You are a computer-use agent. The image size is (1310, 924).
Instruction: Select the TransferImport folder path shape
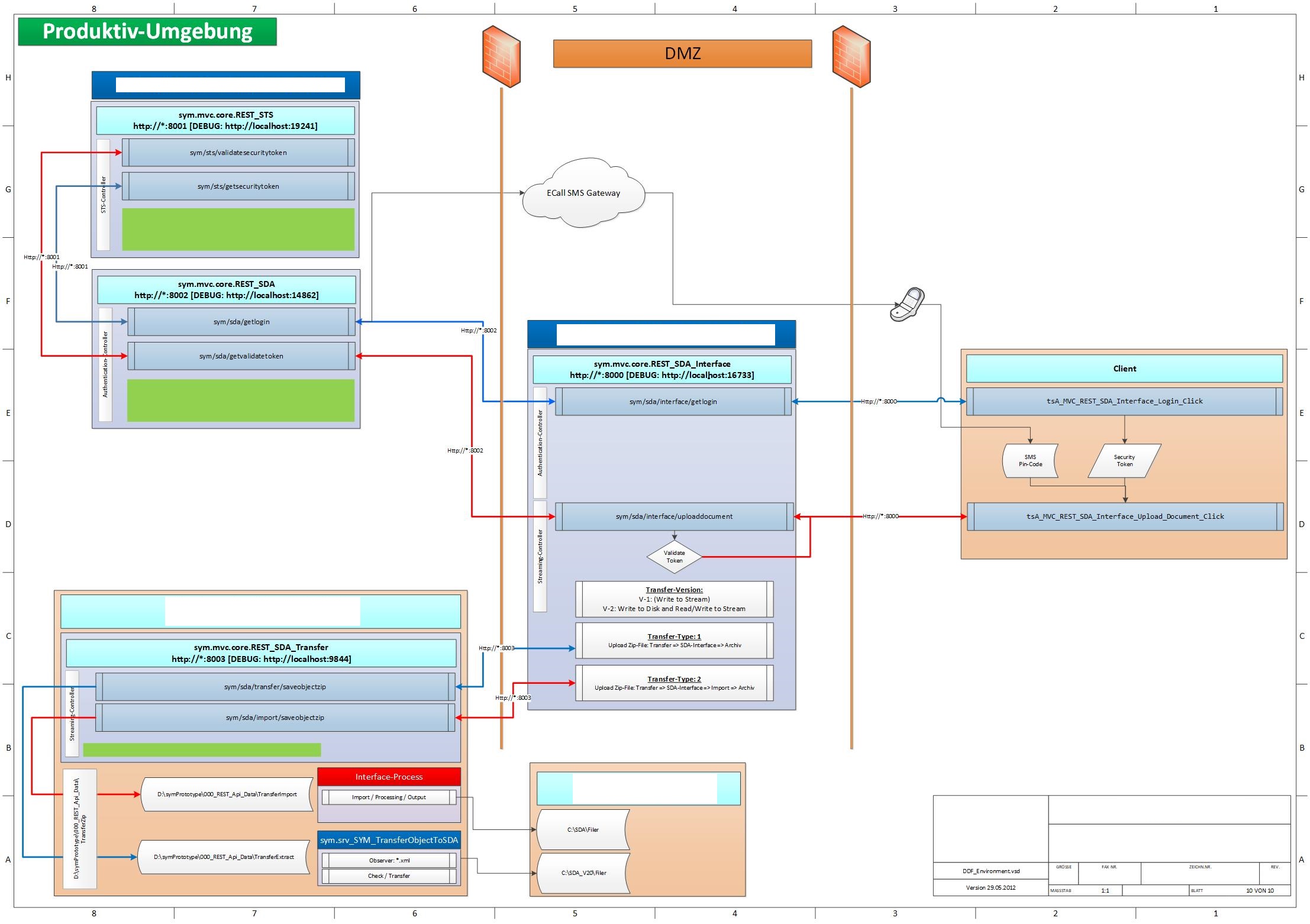[227, 794]
